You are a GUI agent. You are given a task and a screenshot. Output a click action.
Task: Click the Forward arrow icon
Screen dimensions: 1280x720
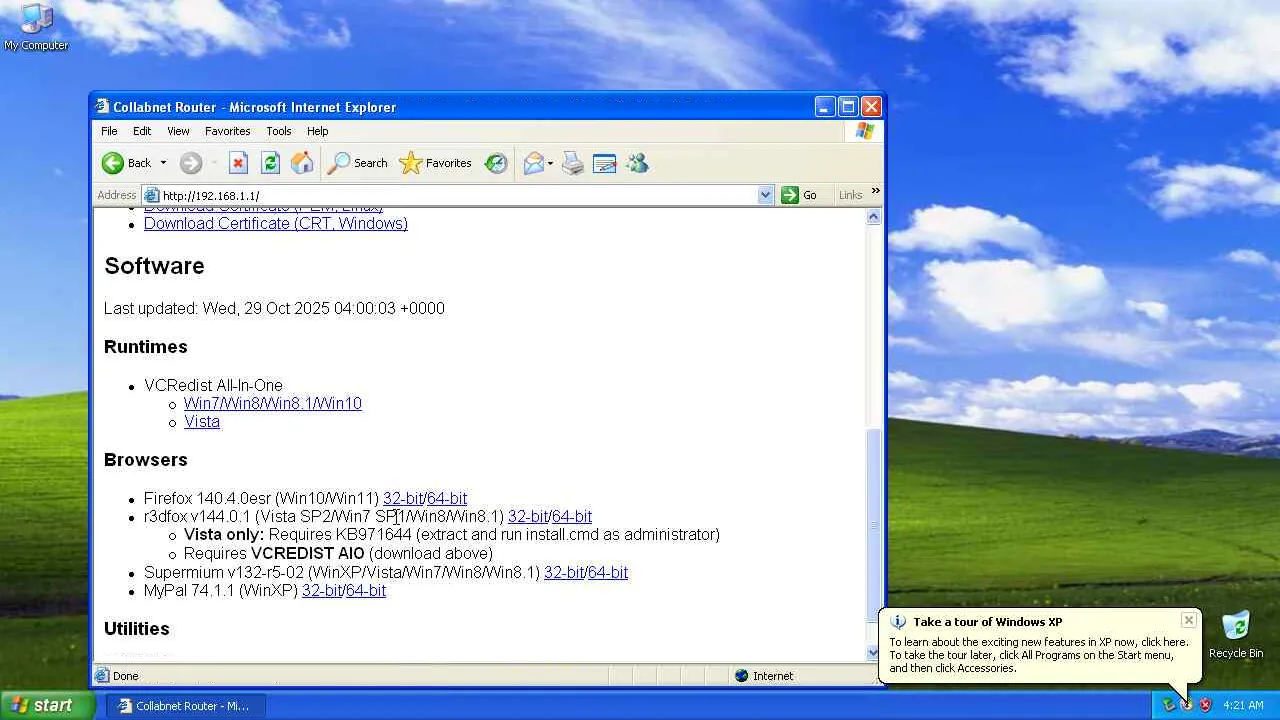191,163
